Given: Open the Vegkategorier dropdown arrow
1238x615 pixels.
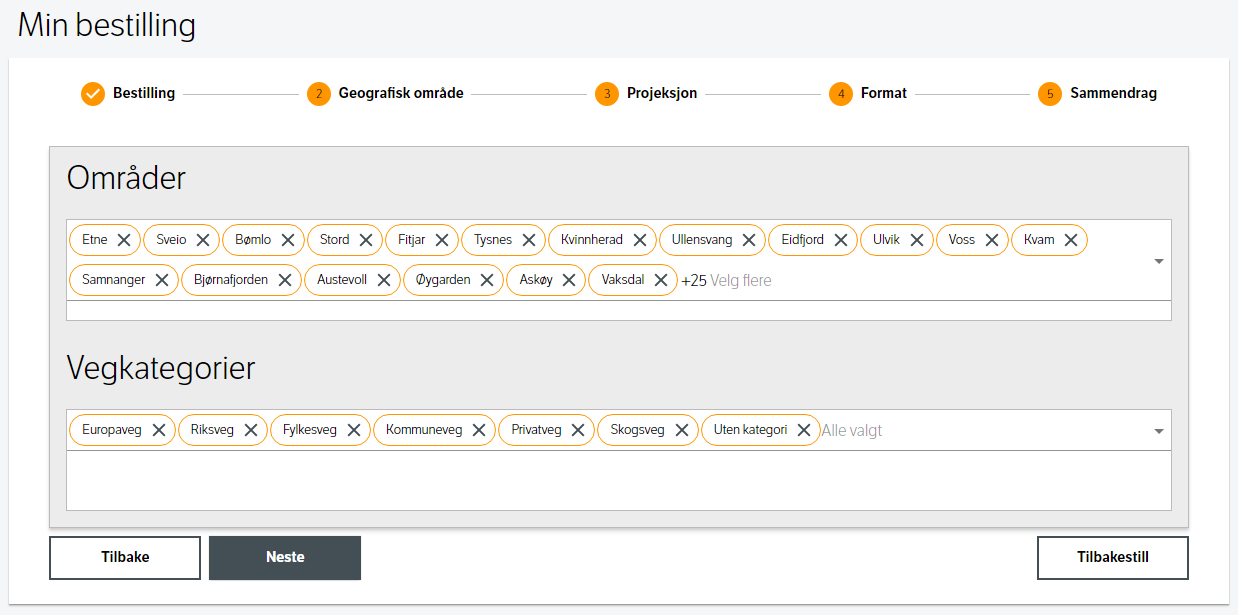Looking at the screenshot, I should coord(1159,431).
